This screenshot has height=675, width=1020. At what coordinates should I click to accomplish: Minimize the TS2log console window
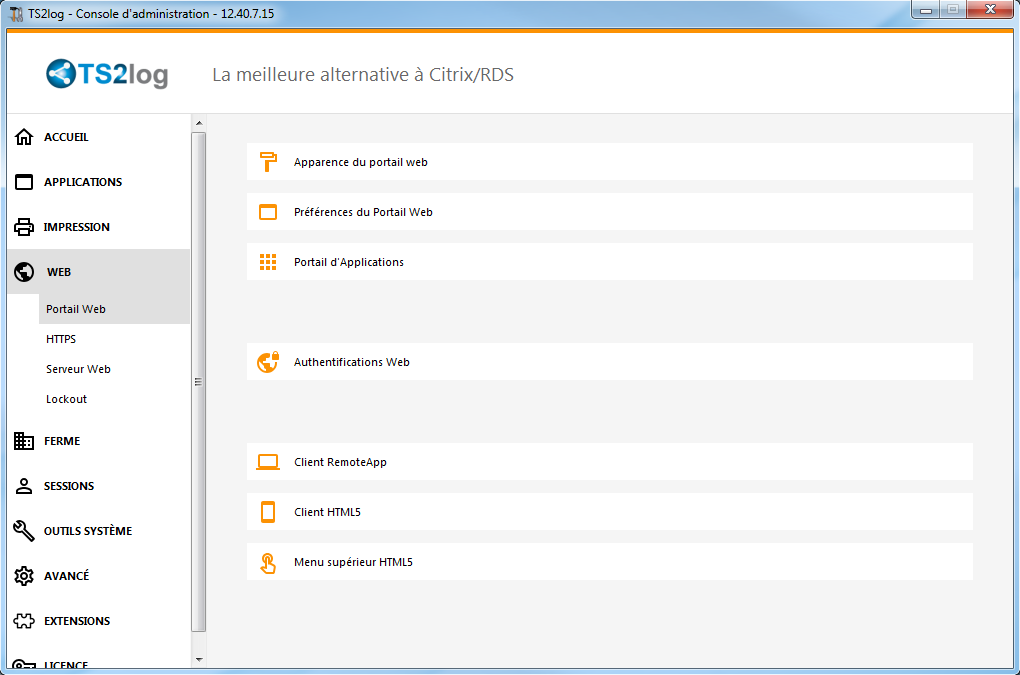pyautogui.click(x=926, y=9)
